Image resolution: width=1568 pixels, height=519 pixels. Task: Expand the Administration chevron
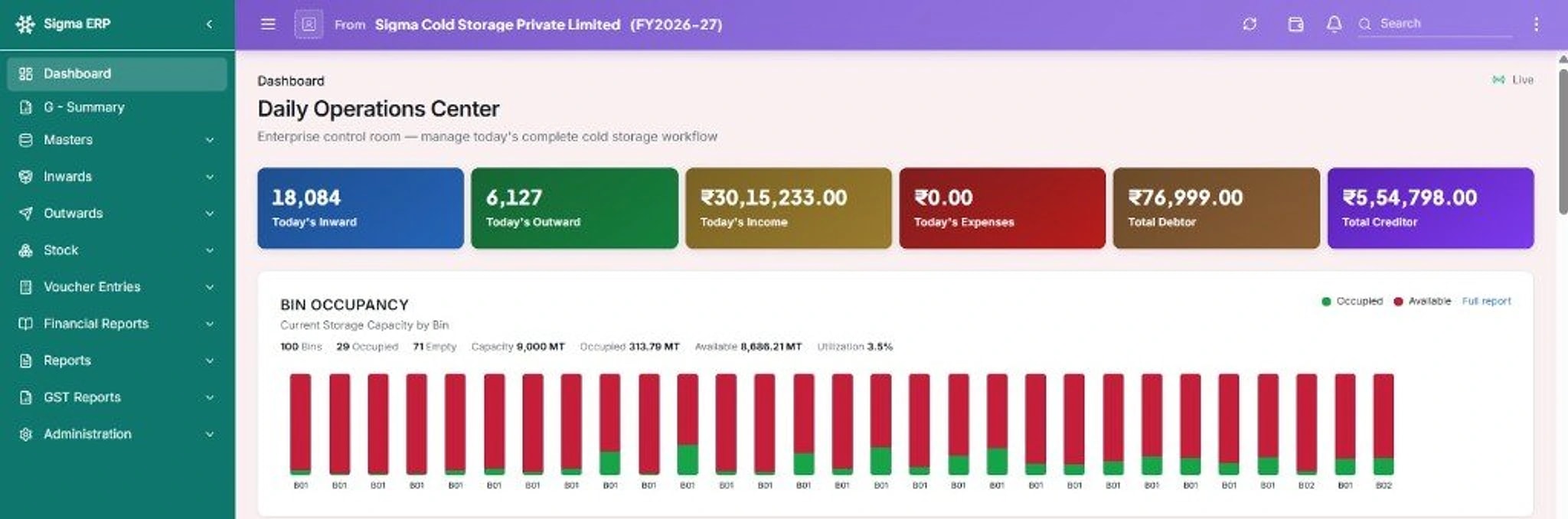[209, 434]
